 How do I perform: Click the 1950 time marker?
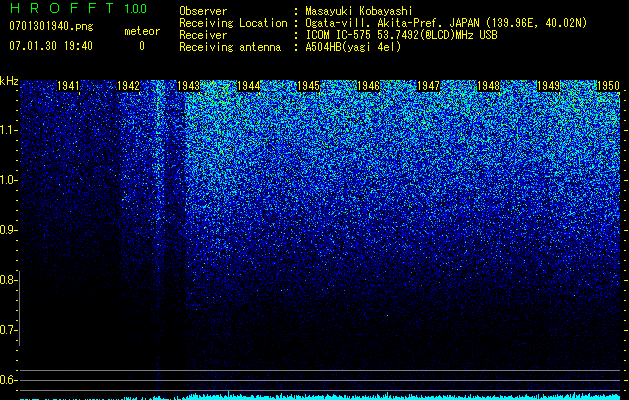609,86
